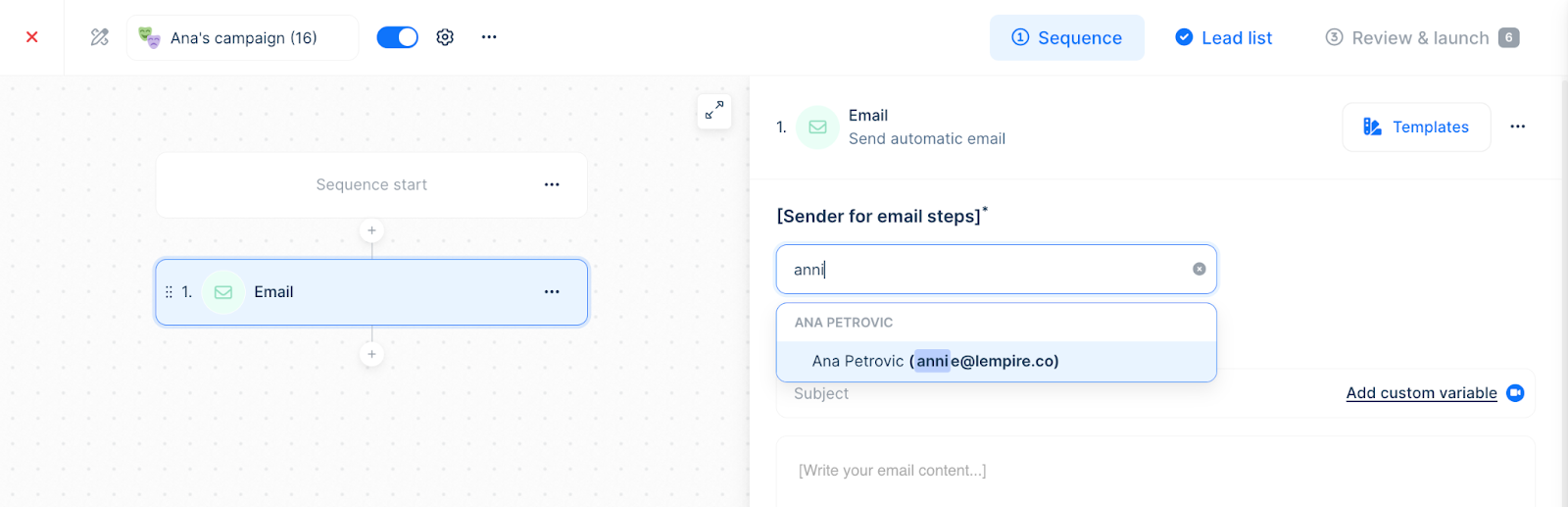Toggle the campaign active switch
The height and width of the screenshot is (507, 1568).
[397, 37]
